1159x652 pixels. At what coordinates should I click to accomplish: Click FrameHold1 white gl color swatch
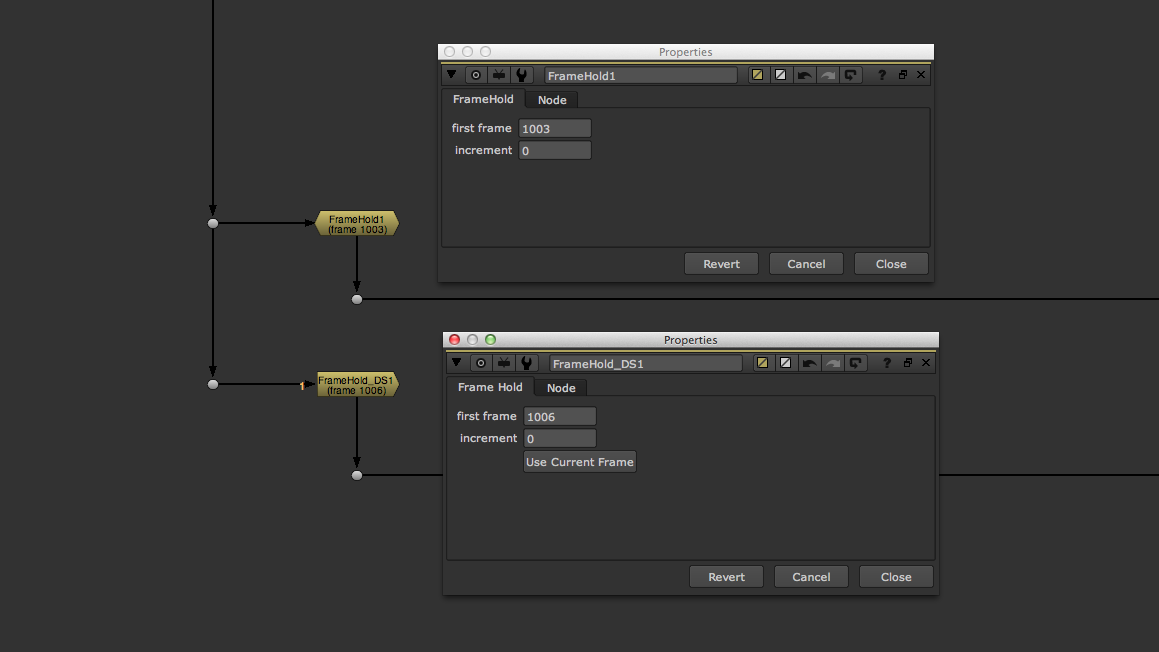coord(781,75)
